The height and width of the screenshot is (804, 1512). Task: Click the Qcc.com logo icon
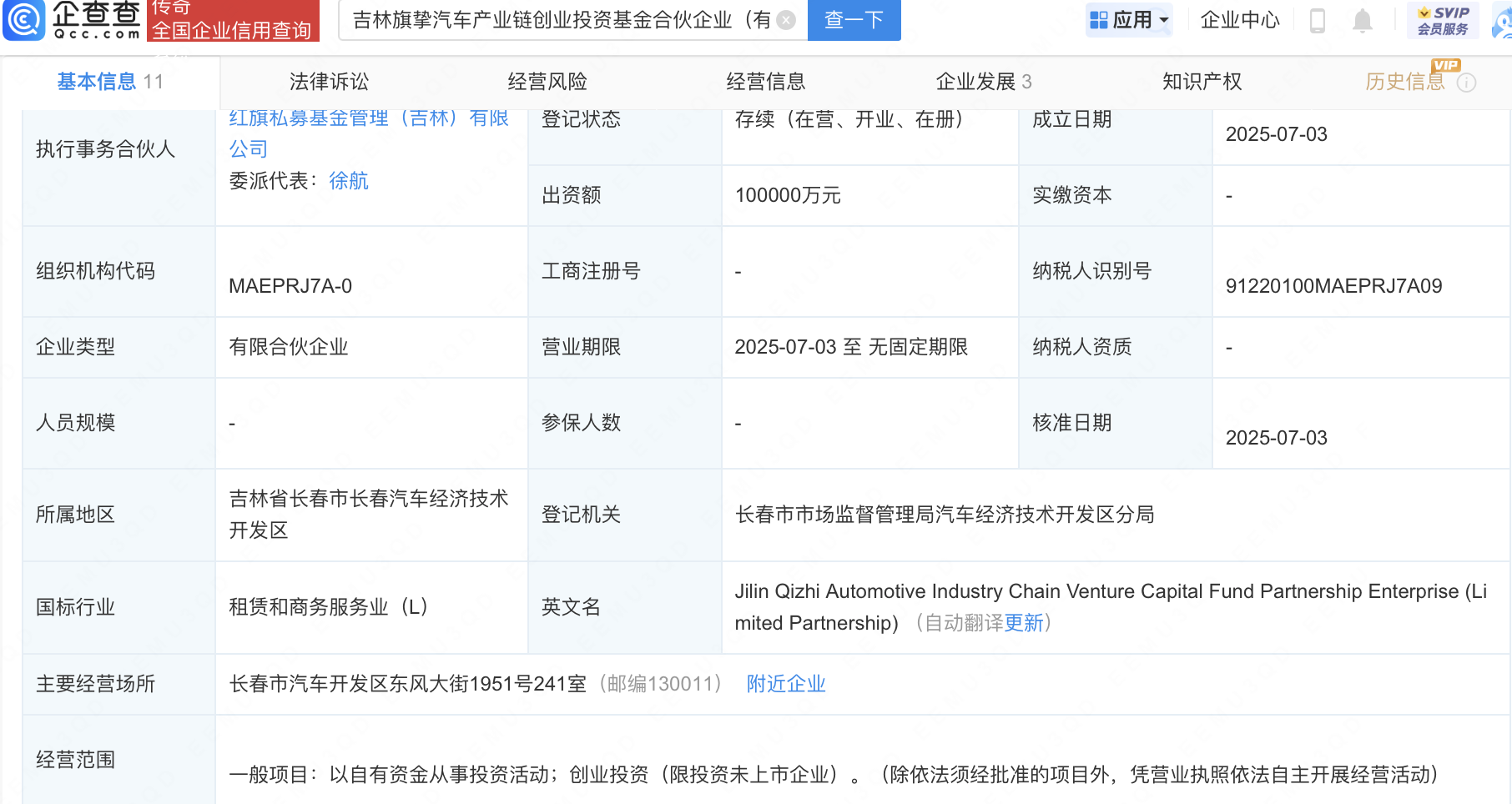click(24, 20)
